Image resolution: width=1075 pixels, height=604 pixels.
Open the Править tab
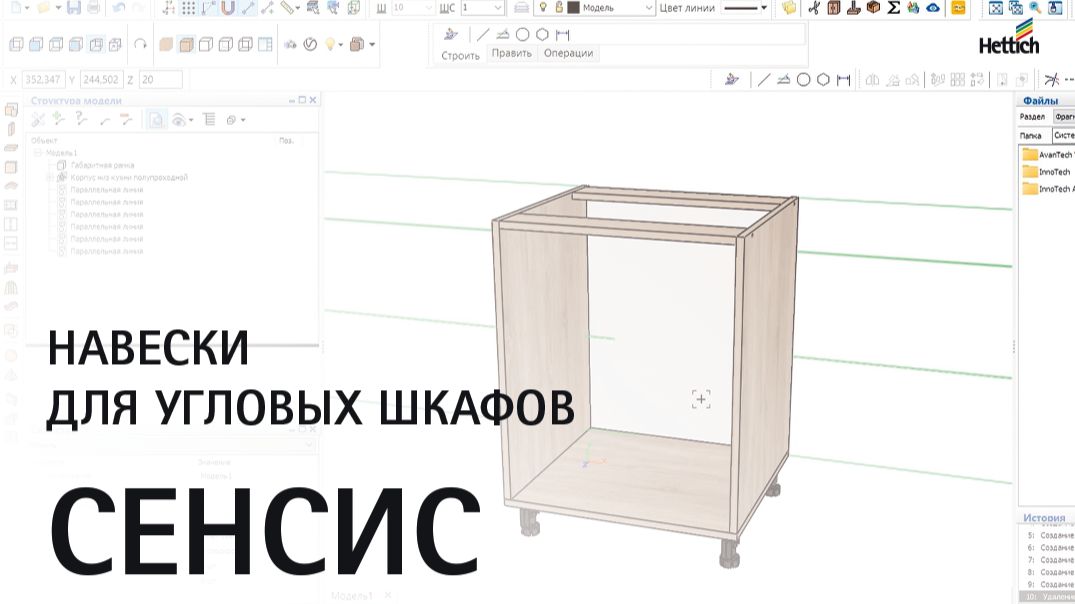point(511,53)
